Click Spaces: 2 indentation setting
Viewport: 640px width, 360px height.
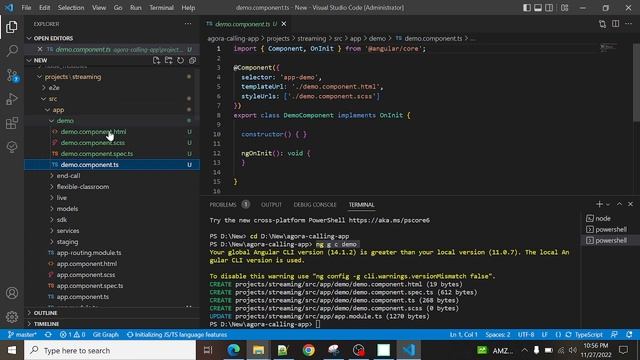pos(498,335)
